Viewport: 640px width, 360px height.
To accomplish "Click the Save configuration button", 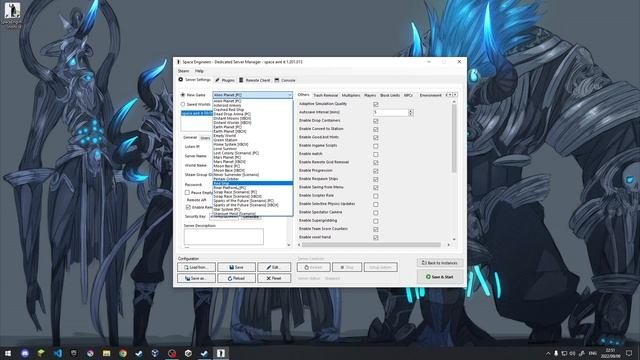I will pos(236,267).
